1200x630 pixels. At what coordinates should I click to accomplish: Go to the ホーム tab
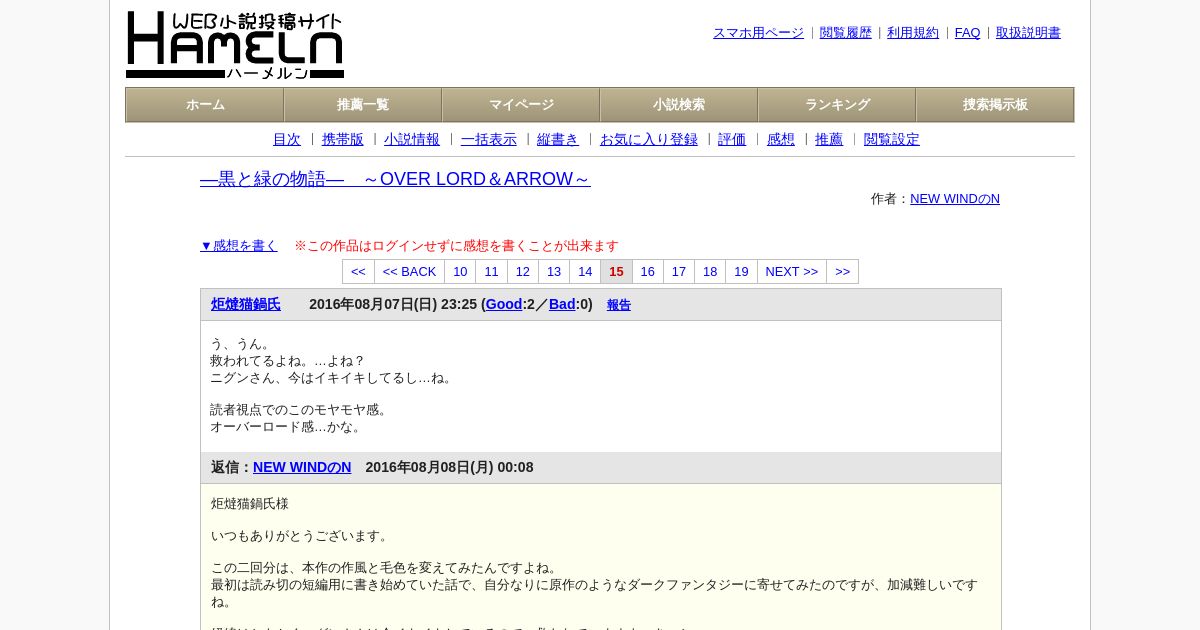[x=205, y=105]
